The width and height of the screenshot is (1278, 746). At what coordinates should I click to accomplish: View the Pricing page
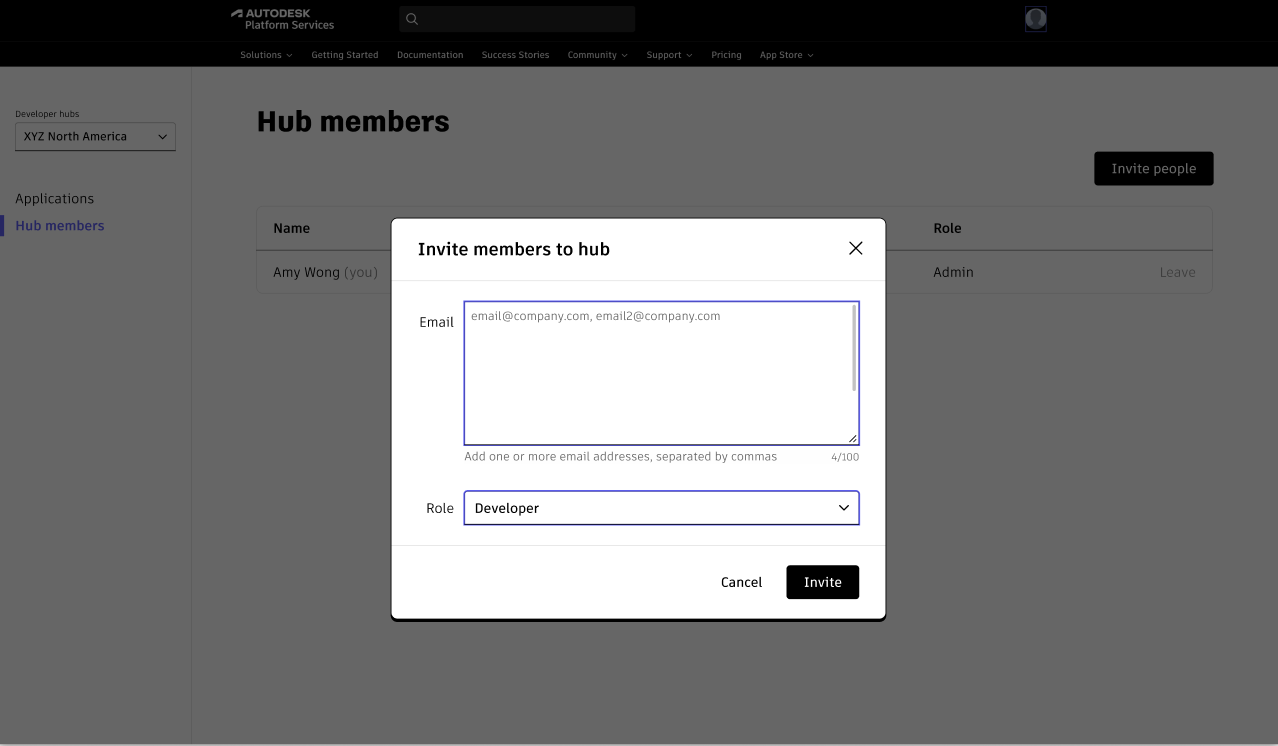pyautogui.click(x=726, y=55)
